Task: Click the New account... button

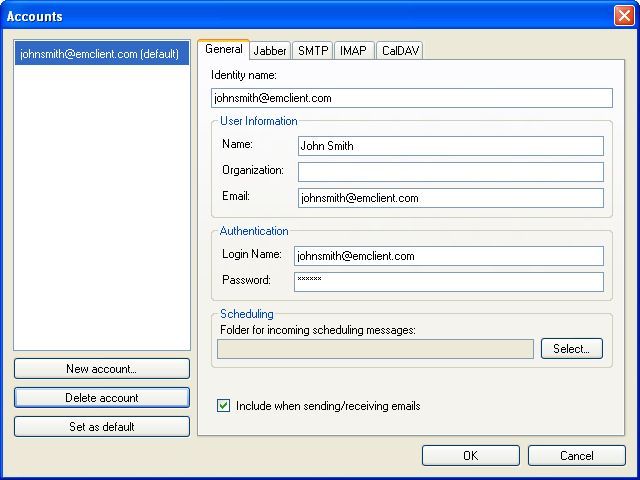Action: pyautogui.click(x=102, y=369)
